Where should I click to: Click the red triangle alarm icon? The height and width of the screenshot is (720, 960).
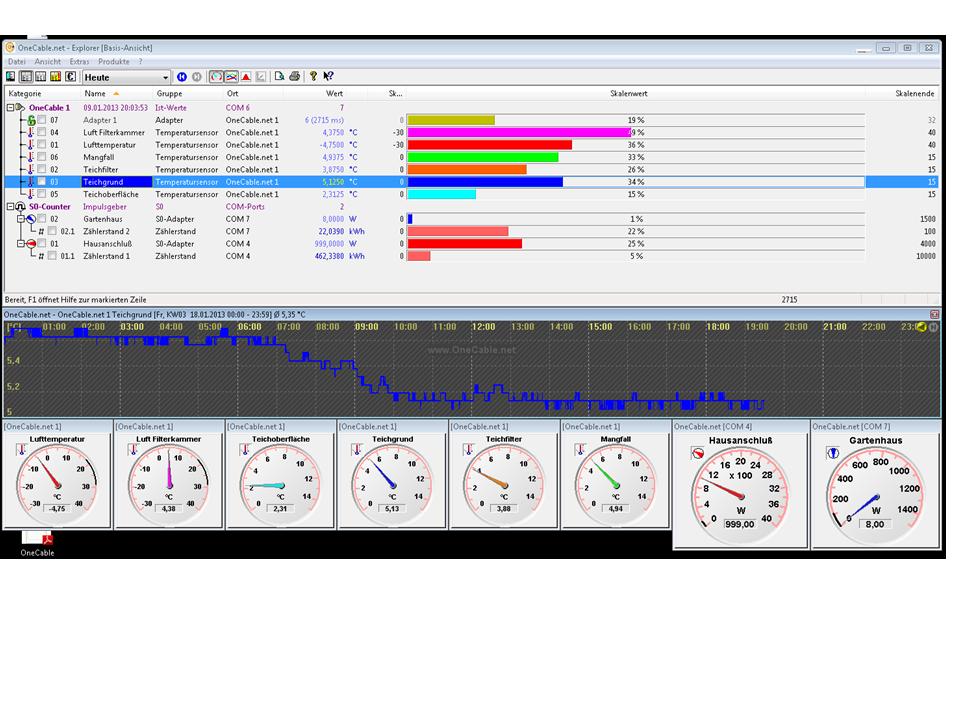(246, 77)
